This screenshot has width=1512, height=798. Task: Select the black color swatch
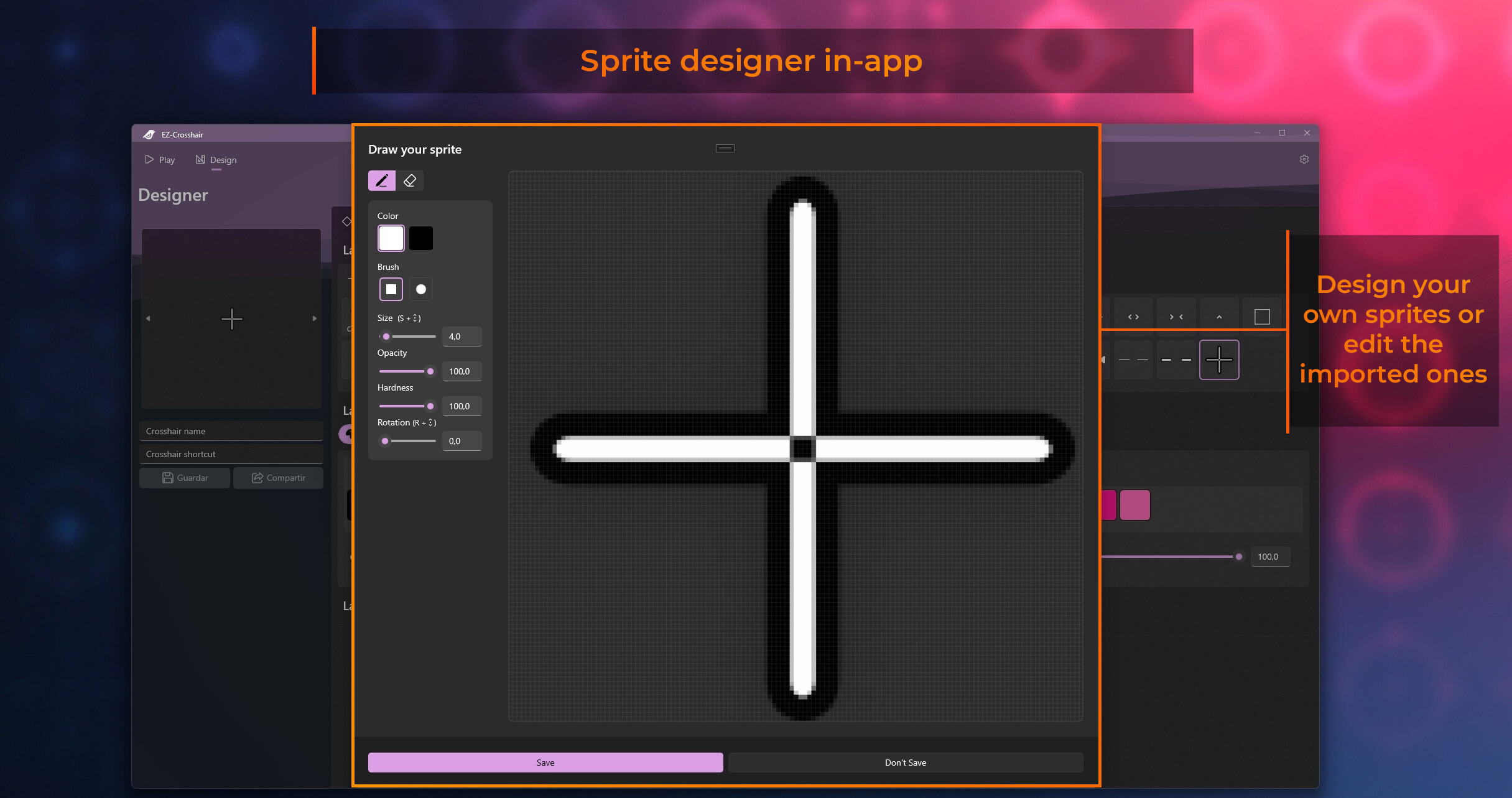click(x=421, y=238)
